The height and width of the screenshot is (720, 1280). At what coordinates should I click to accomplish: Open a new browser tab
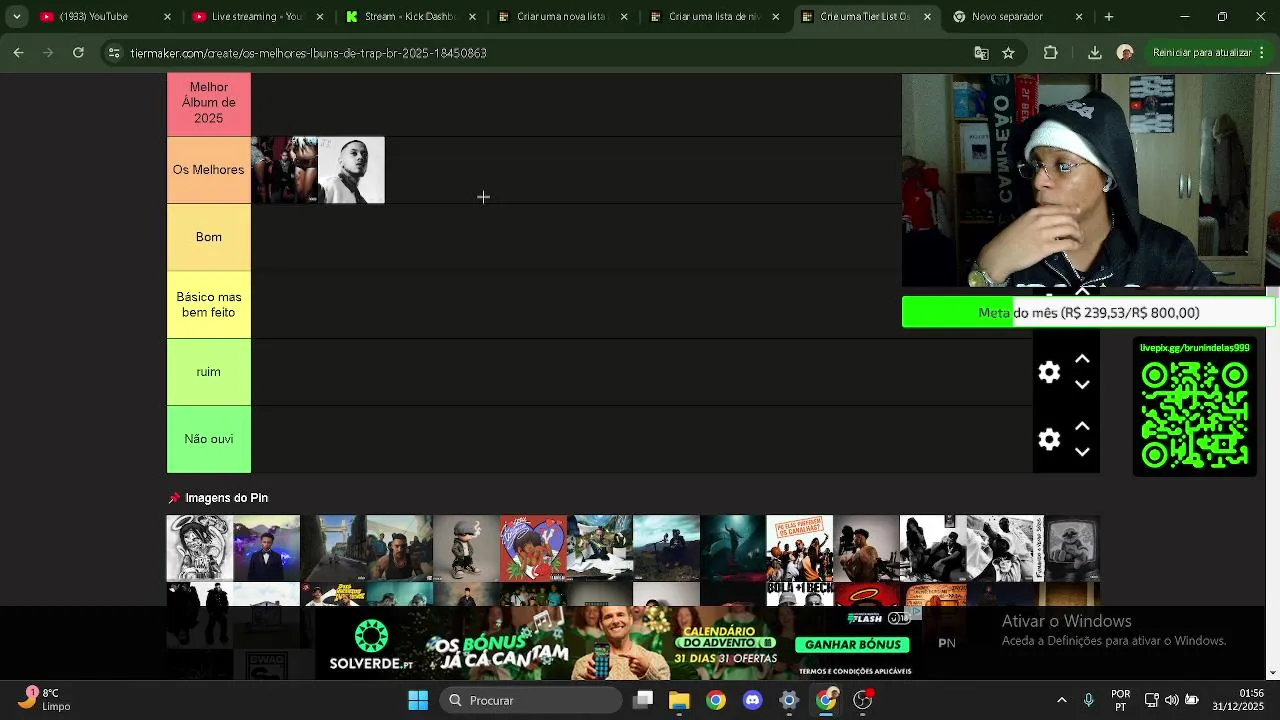point(1108,17)
